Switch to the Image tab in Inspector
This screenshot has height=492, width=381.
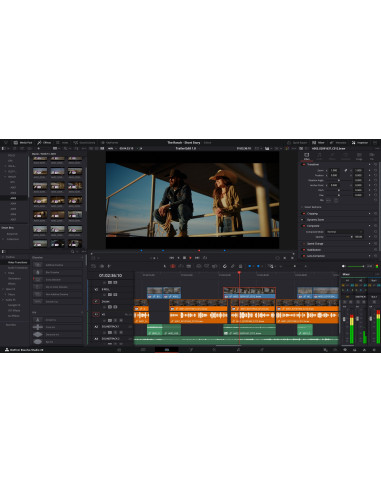coord(359,157)
